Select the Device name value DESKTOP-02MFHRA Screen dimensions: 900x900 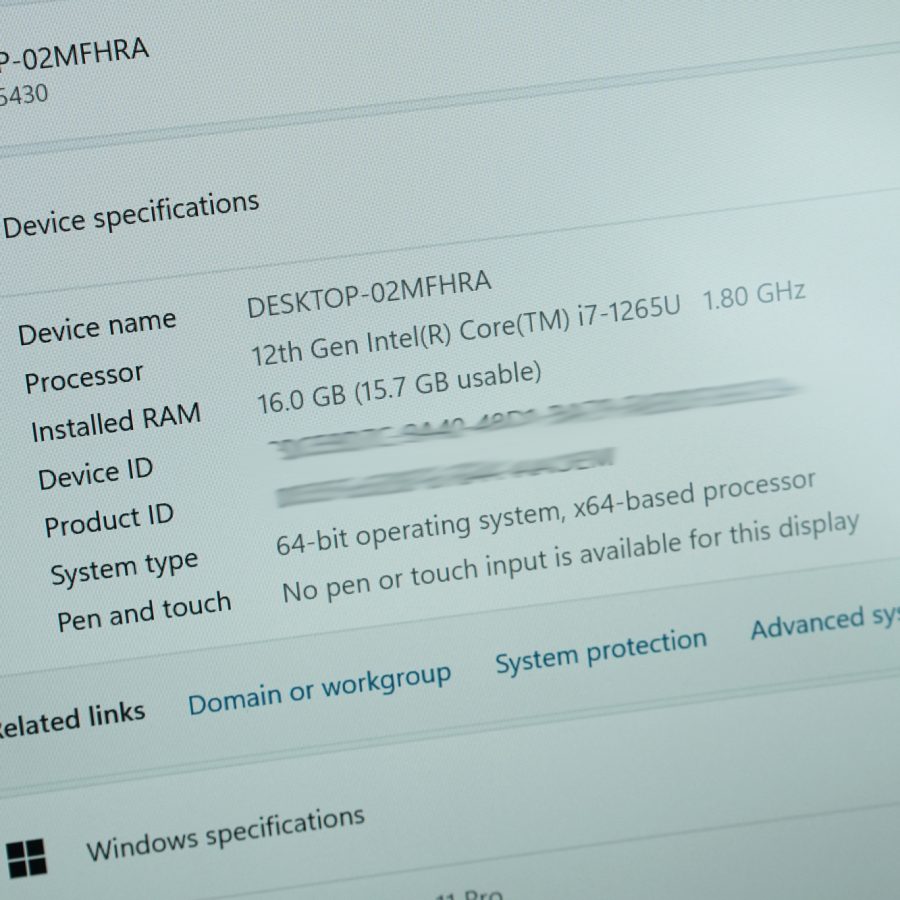(x=369, y=294)
